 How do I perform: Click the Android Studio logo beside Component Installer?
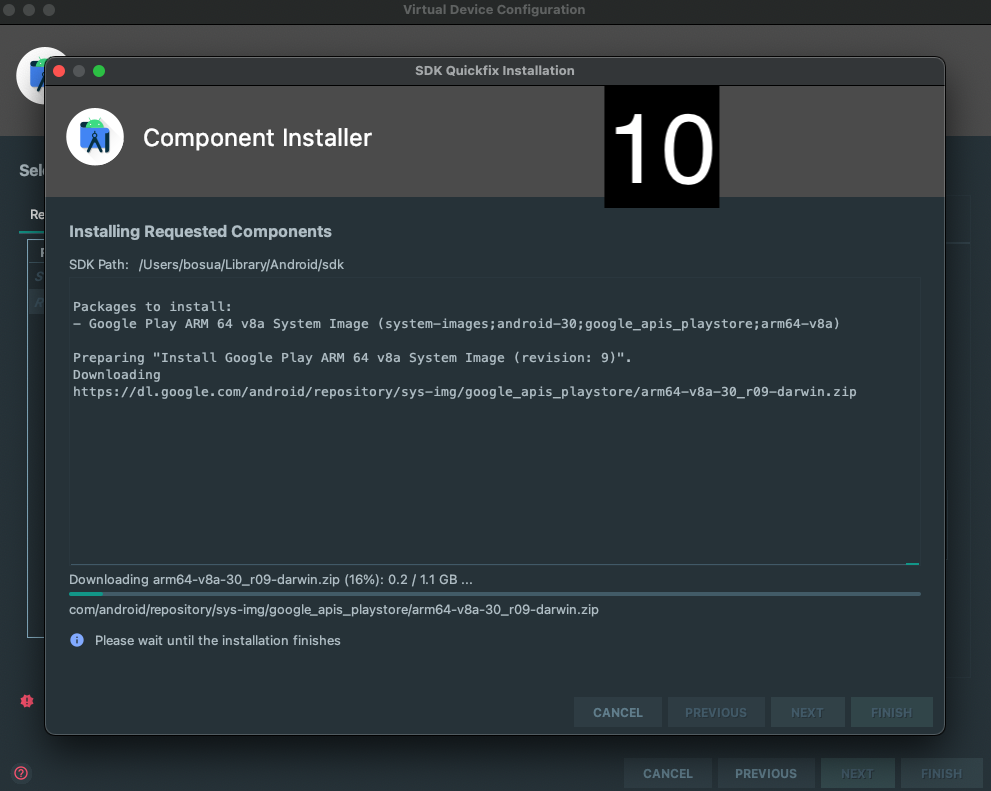click(x=95, y=137)
